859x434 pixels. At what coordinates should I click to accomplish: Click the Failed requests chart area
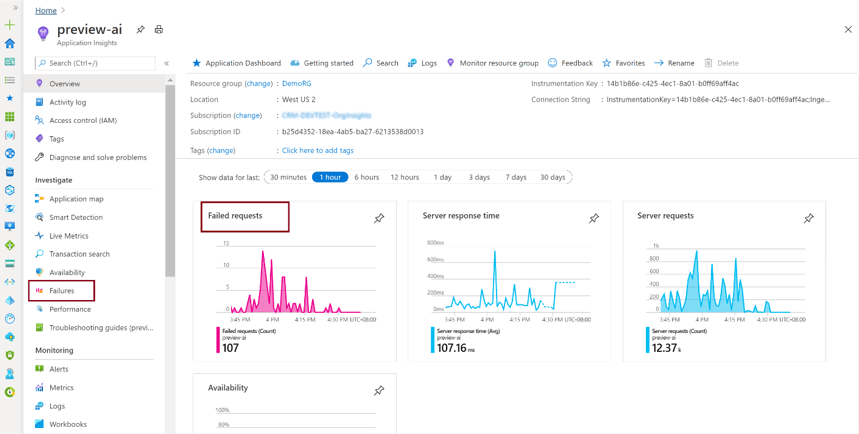pos(295,280)
